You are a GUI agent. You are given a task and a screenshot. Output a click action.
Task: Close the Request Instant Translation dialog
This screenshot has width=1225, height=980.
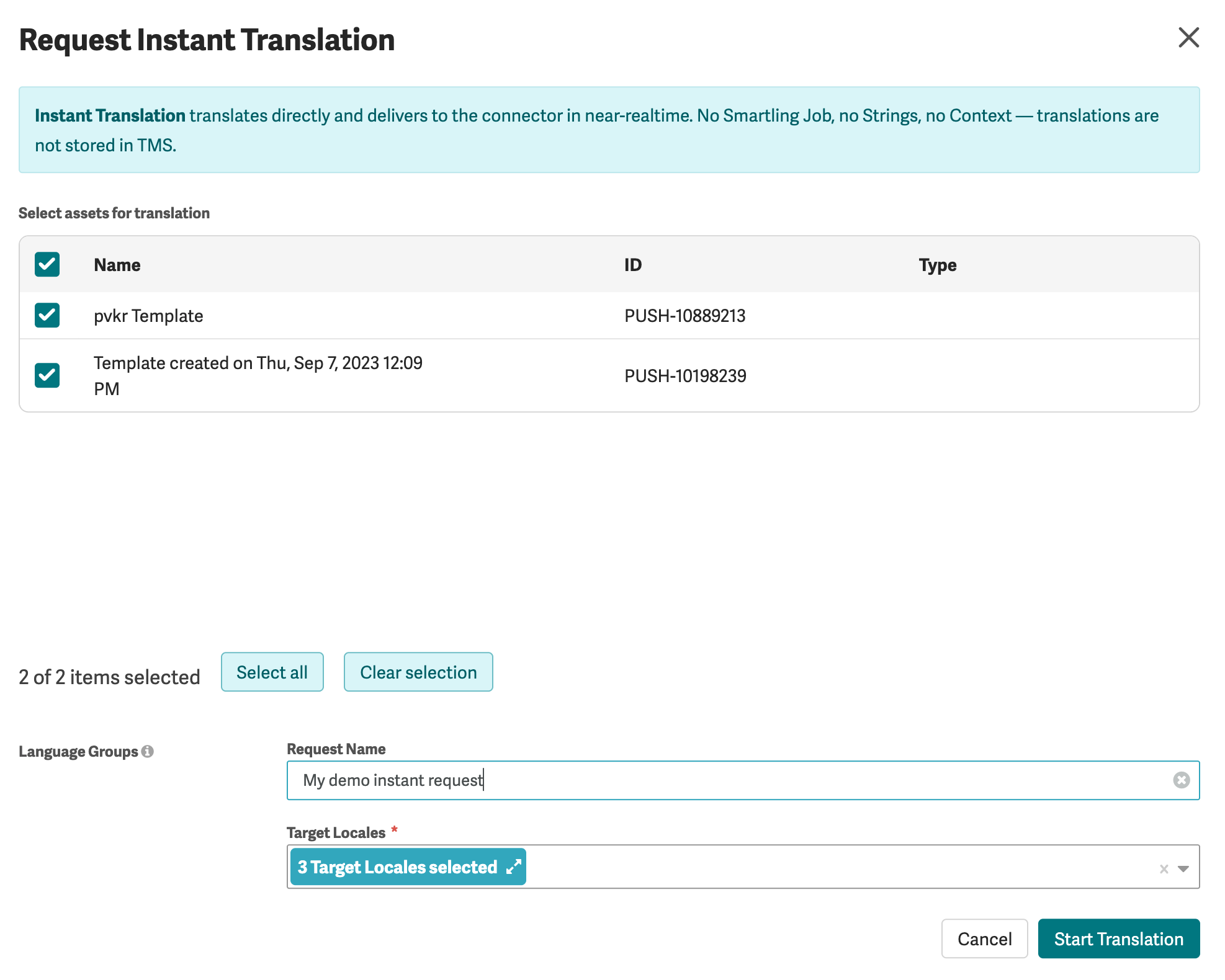[1188, 38]
